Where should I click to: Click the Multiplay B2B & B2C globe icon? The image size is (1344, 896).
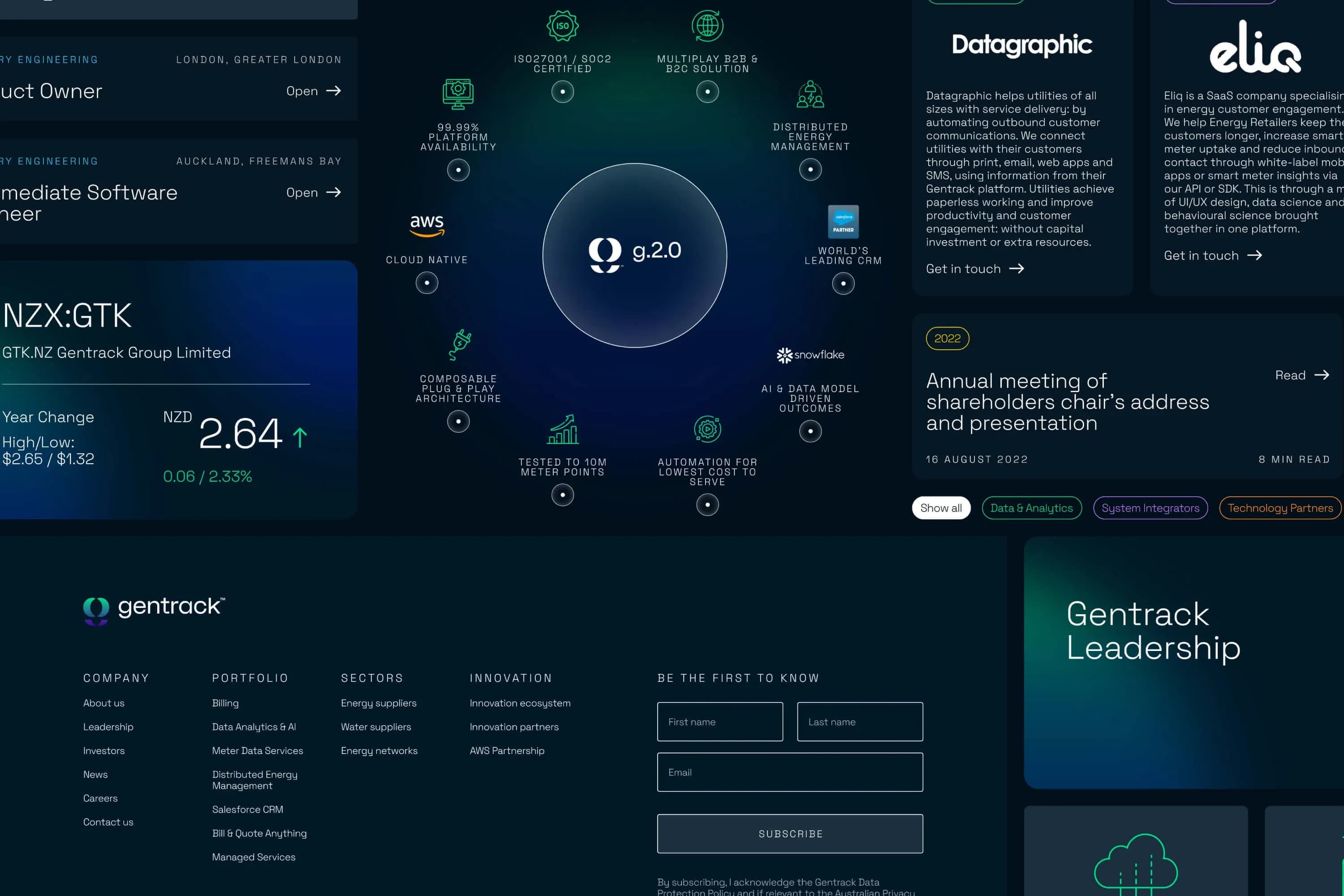707,26
